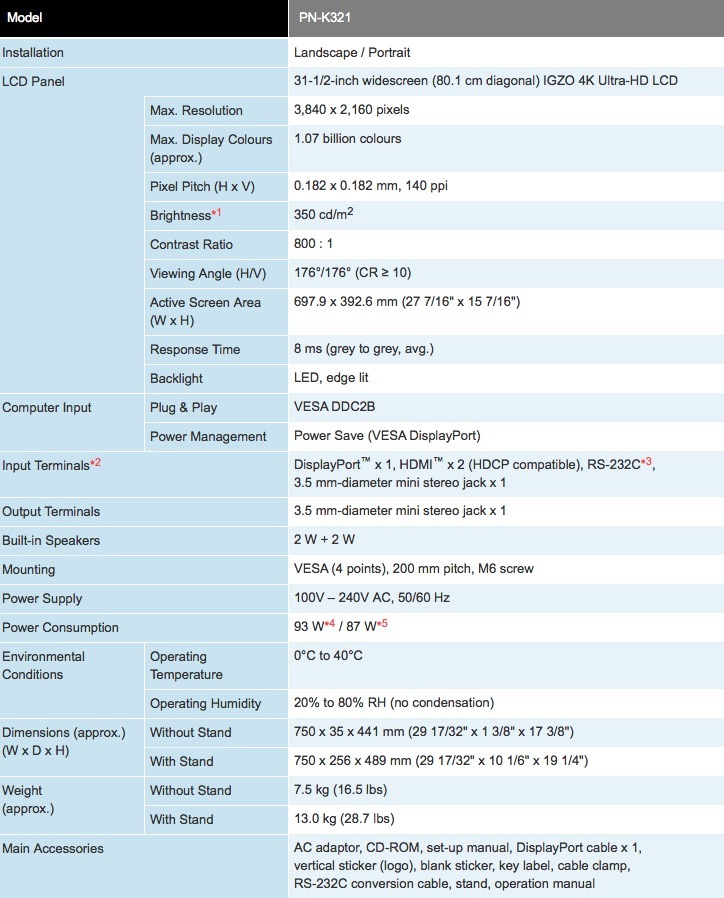Click the 'Plug & Play' label
Viewport: 724px width, 898px height.
pyautogui.click(x=183, y=408)
